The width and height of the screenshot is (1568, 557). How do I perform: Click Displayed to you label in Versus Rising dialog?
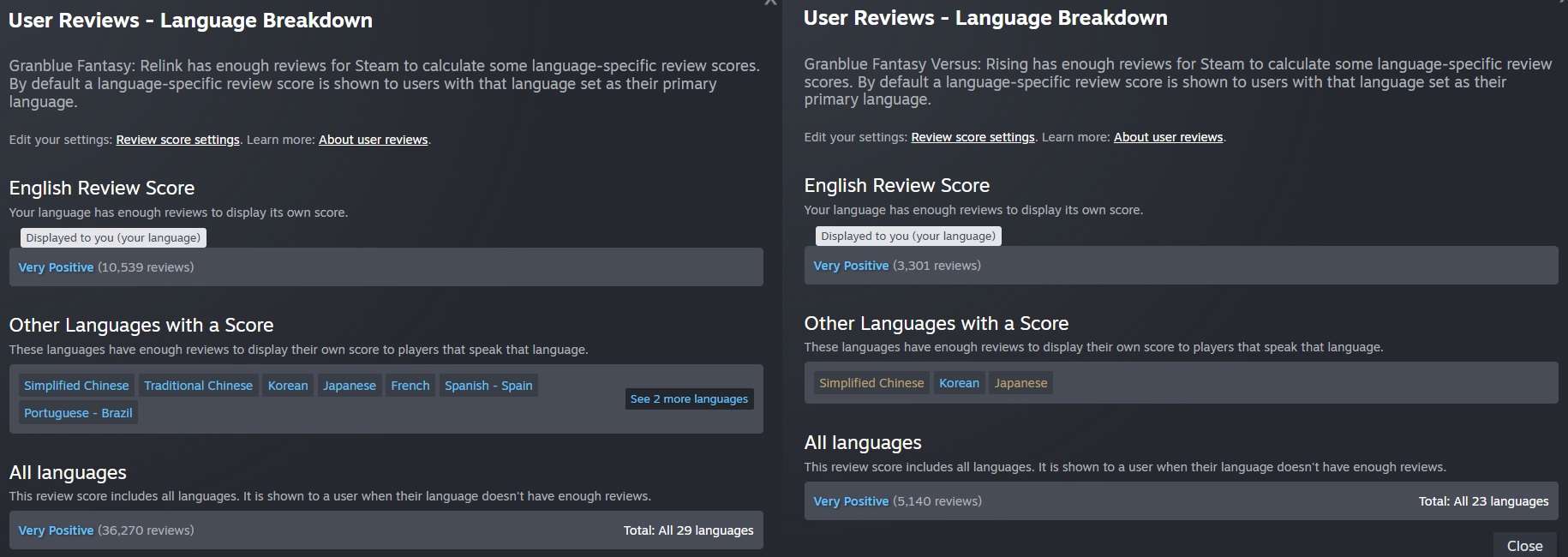click(908, 237)
